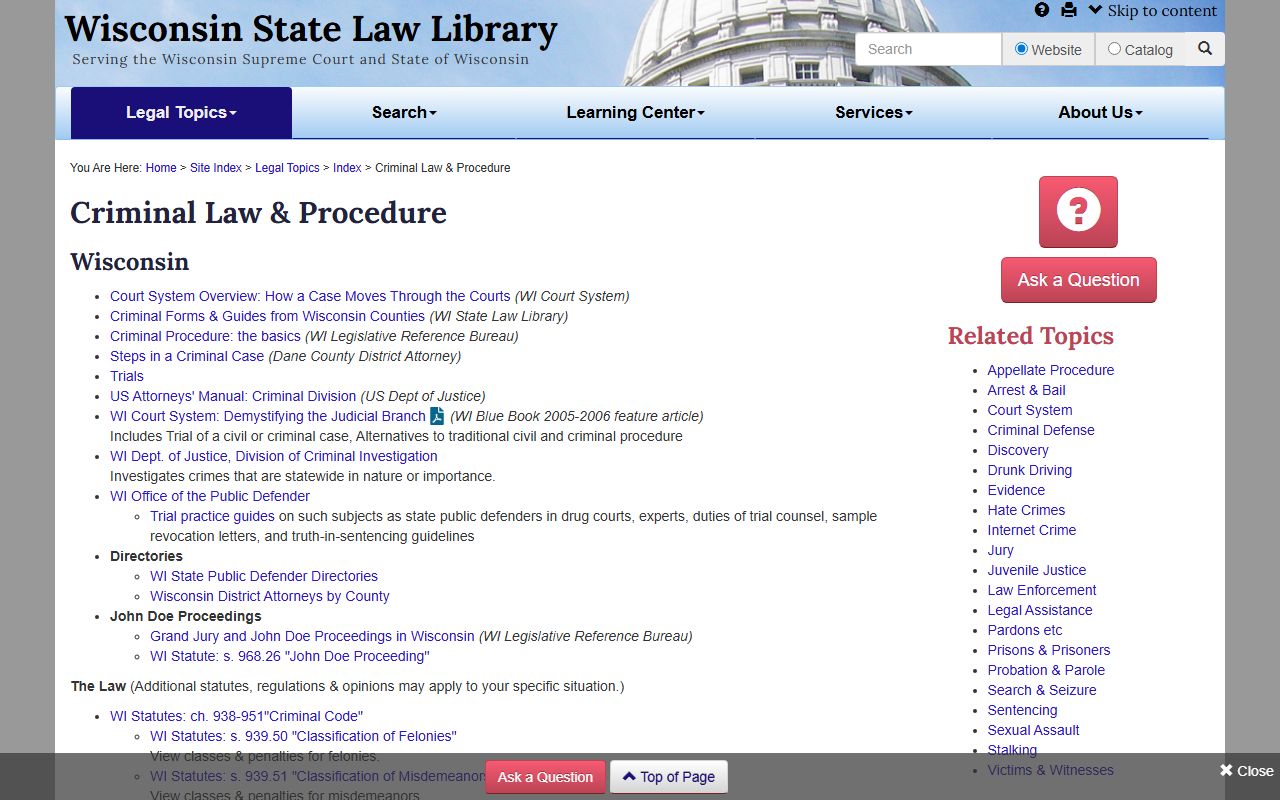1280x800 pixels.
Task: Open WI Office of the Public Defender link
Action: pos(210,496)
